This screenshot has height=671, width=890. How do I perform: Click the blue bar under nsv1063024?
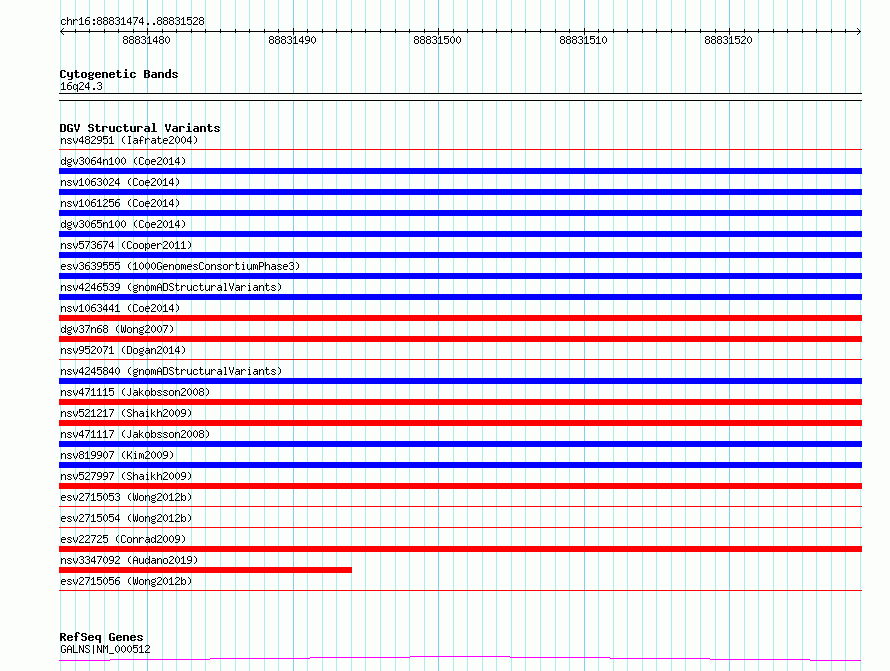pyautogui.click(x=460, y=192)
